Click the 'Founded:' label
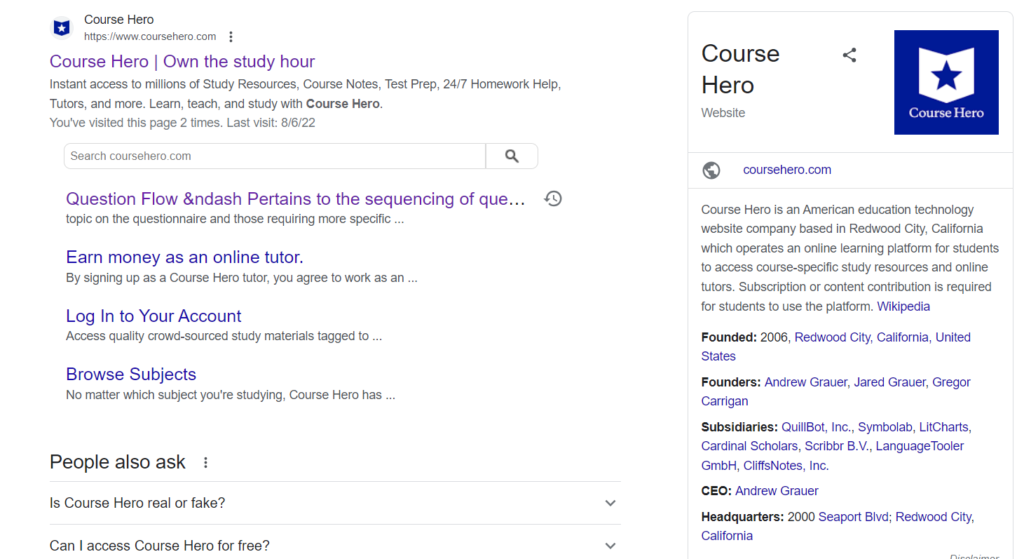Screen dimensions: 1024x559 (x=729, y=337)
